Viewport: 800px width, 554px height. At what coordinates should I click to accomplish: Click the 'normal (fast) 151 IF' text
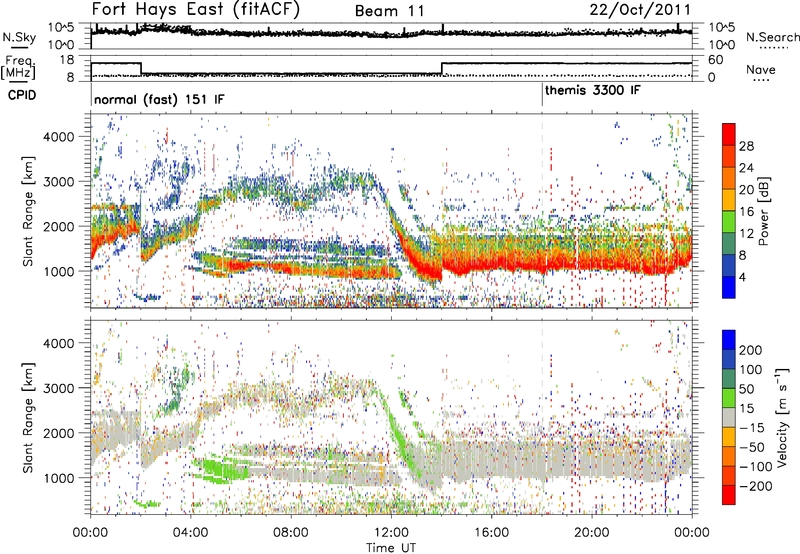point(159,99)
